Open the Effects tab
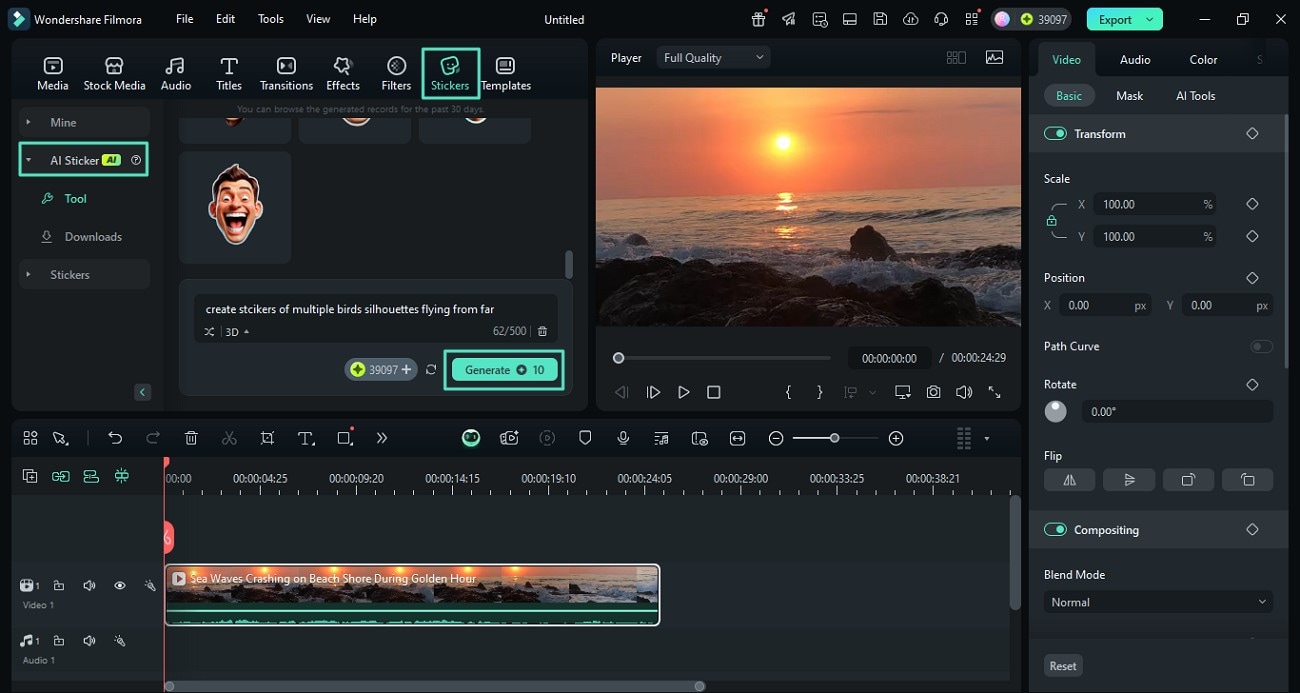Screen dimensions: 1300x693 (x=343, y=74)
